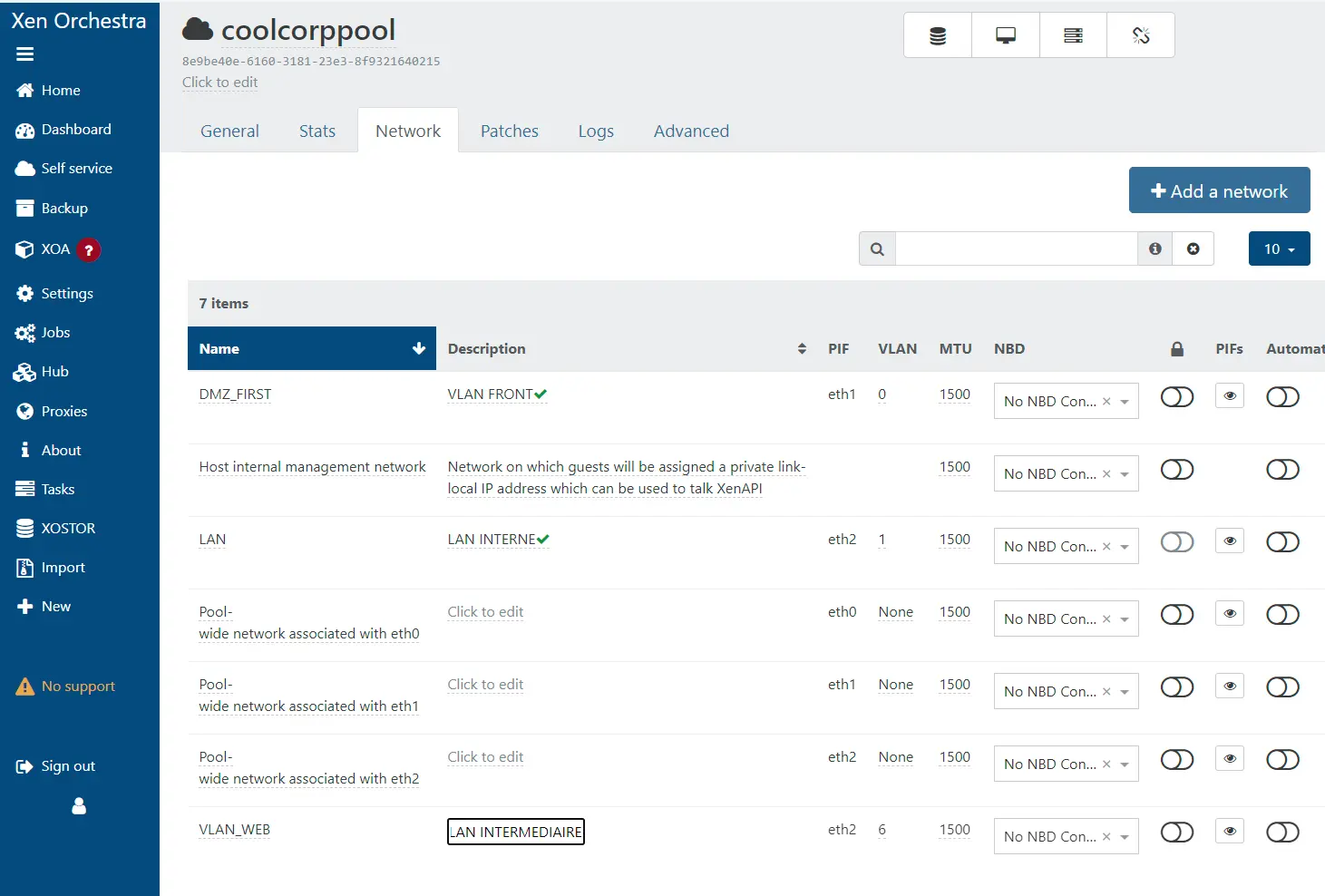Screen dimensions: 1325x896
Task: Toggle lock switch for DMZ_FIRST
Action: 1177,397
